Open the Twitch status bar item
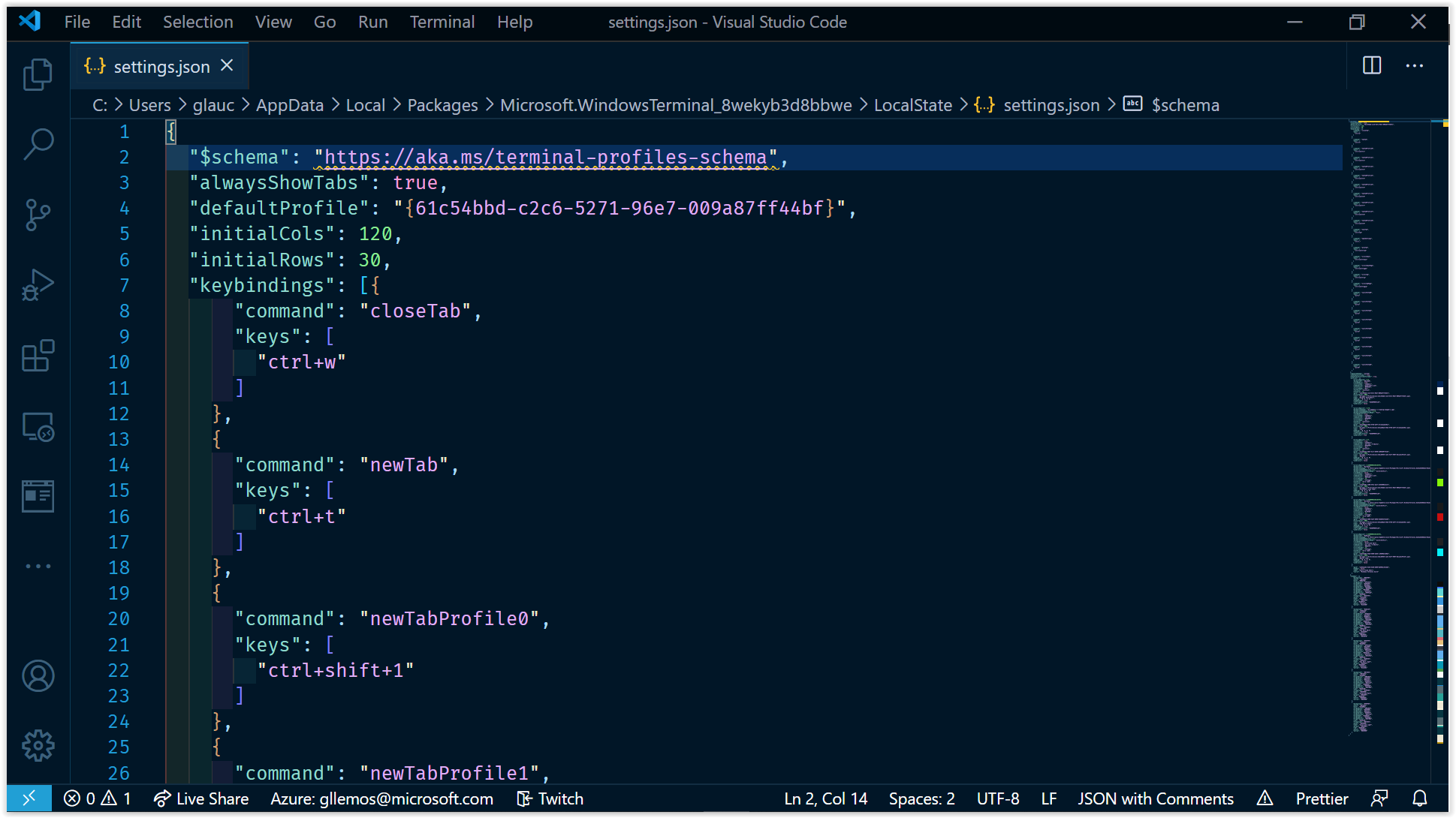 coord(550,798)
